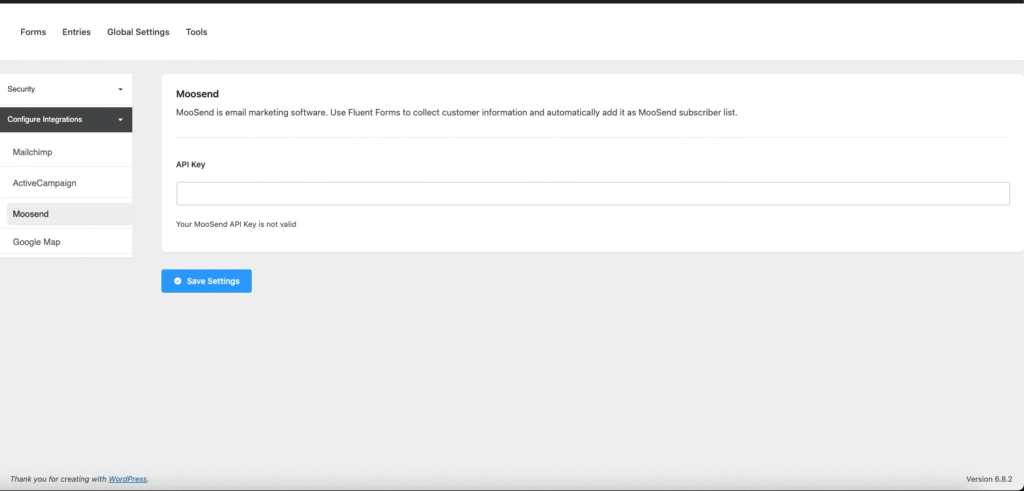Viewport: 1024px width, 491px height.
Task: Open the Forms menu item
Action: [33, 32]
